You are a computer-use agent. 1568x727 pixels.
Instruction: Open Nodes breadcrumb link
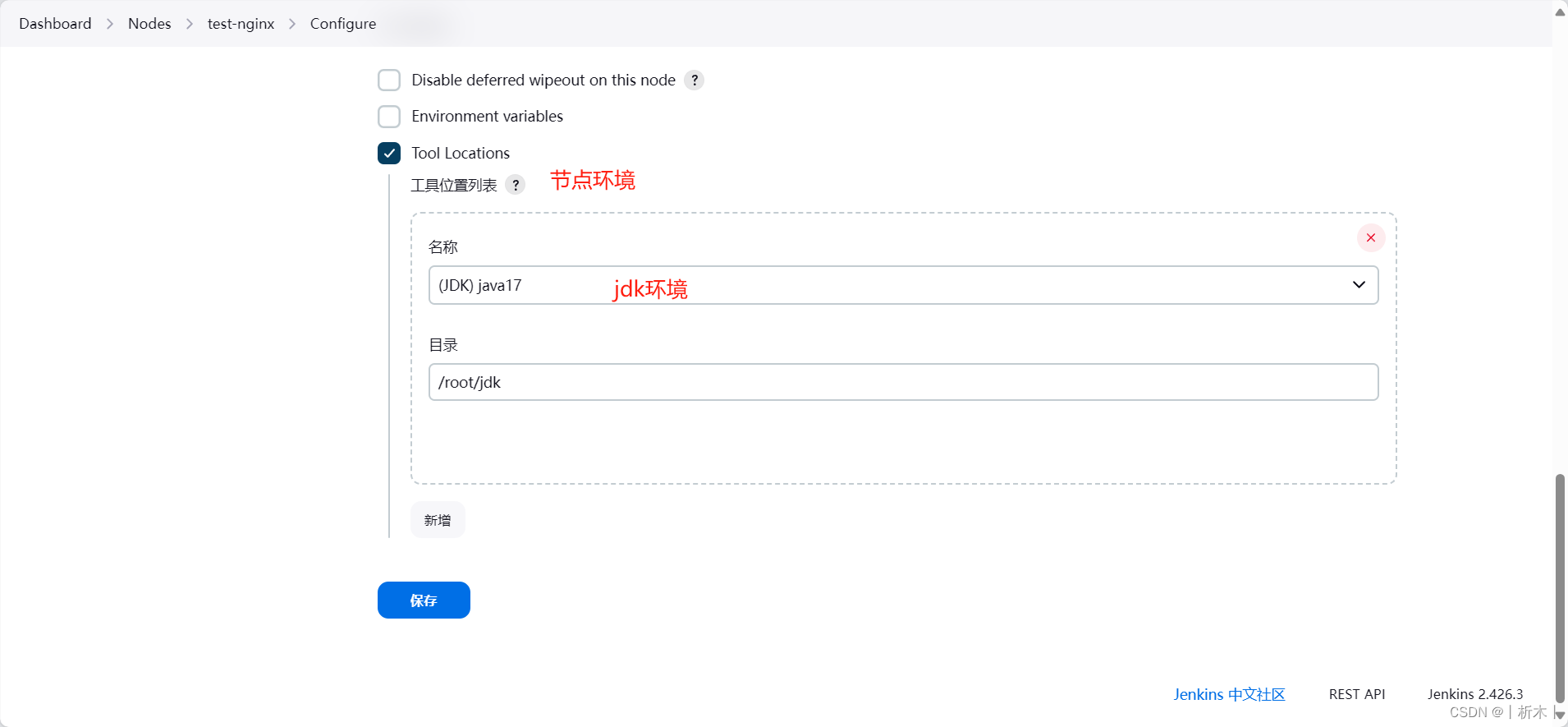(149, 24)
